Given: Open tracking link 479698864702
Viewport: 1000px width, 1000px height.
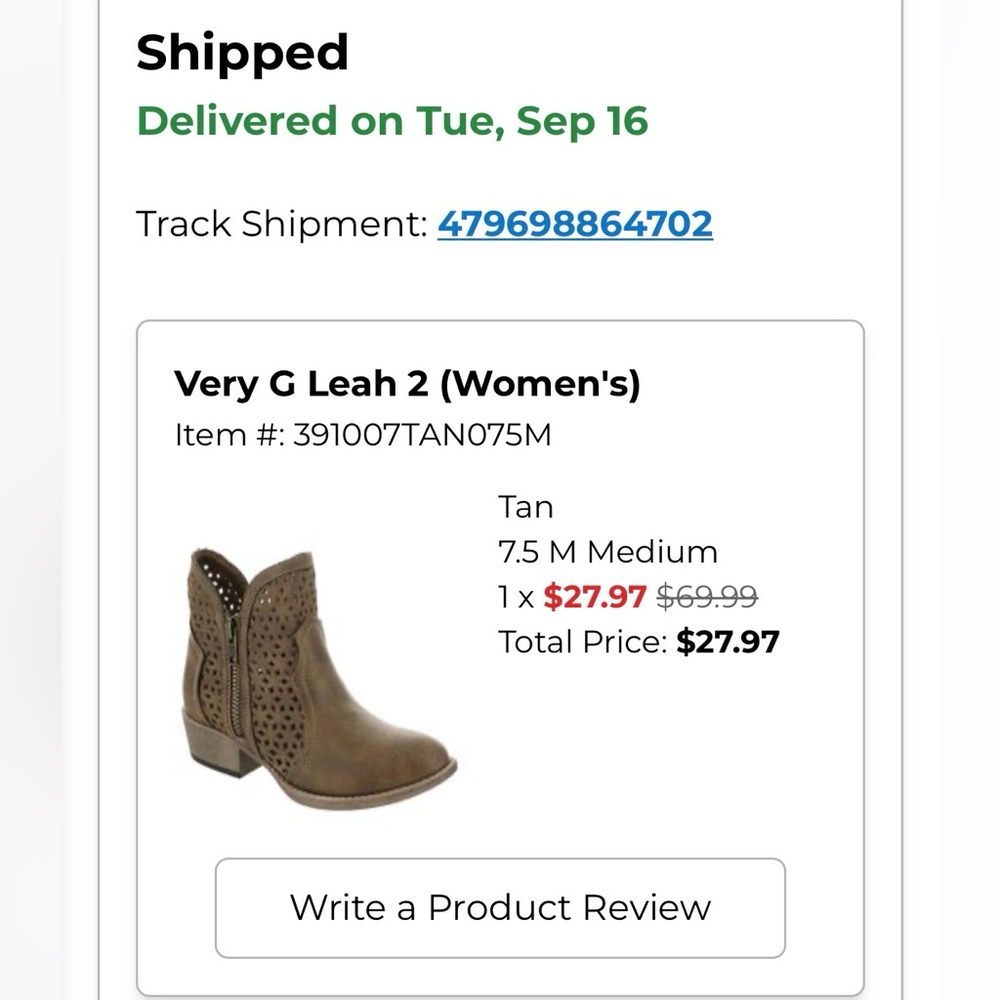Looking at the screenshot, I should pos(575,223).
